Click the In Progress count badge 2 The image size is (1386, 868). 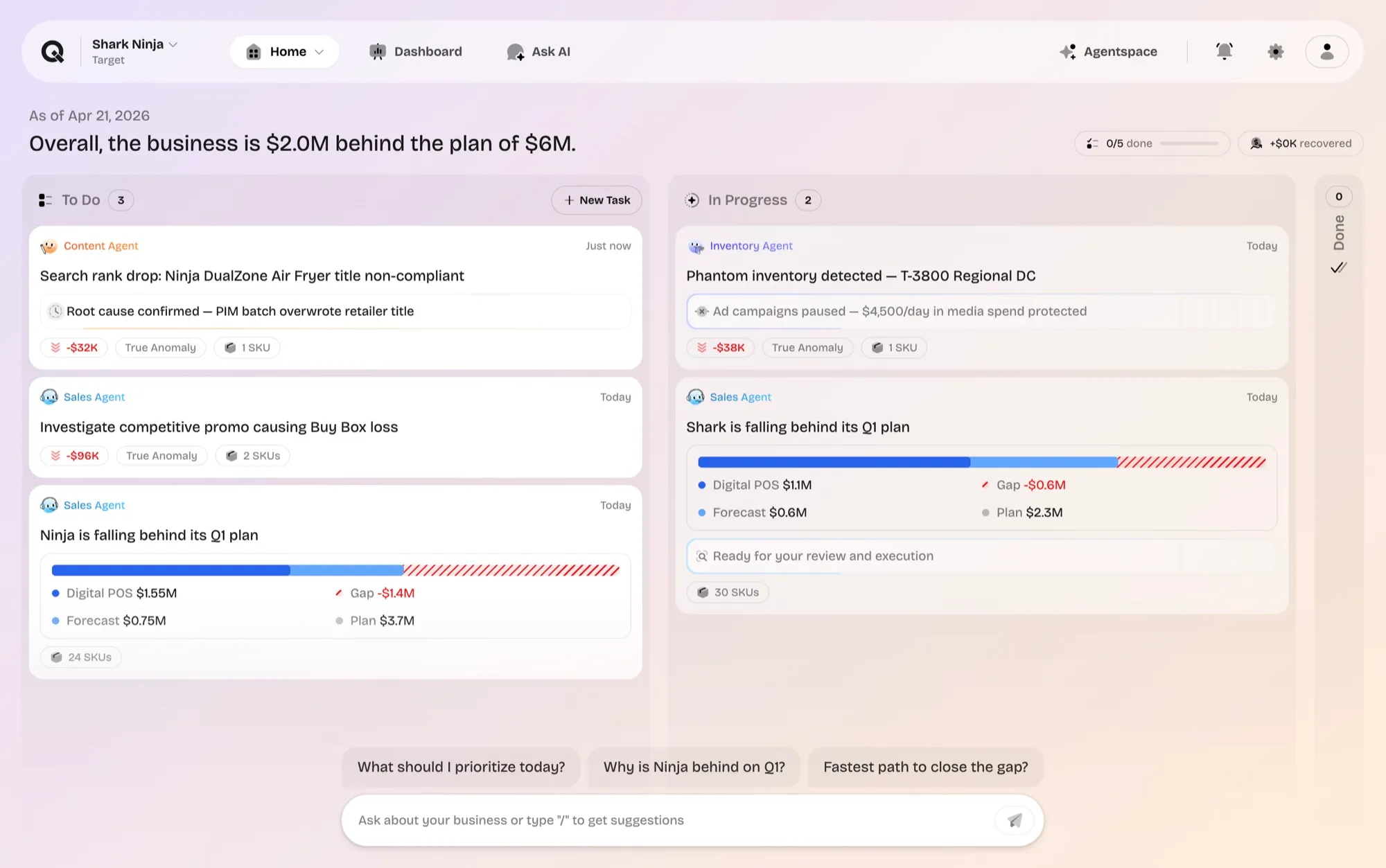click(x=808, y=200)
